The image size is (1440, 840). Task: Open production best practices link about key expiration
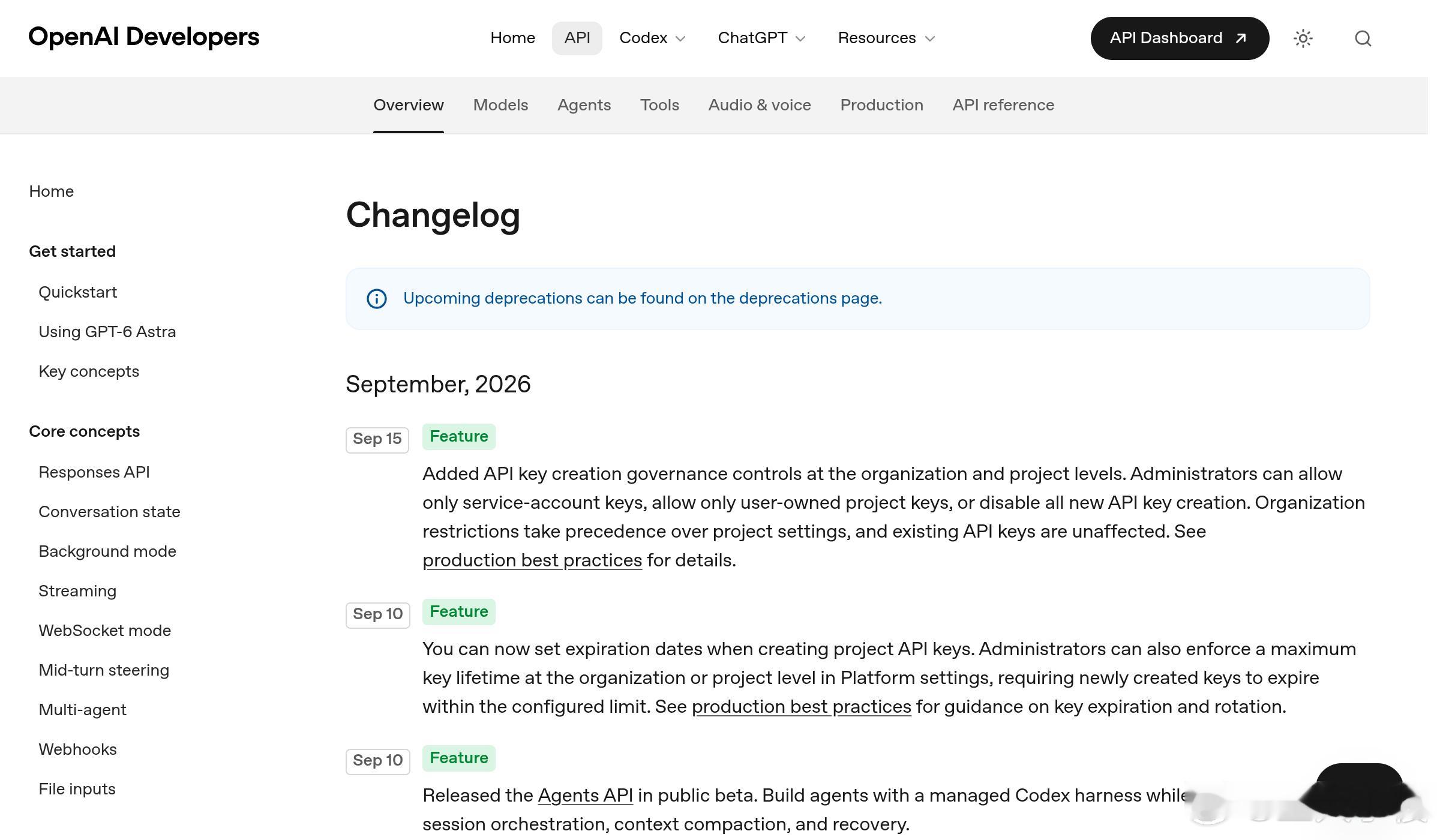tap(802, 707)
